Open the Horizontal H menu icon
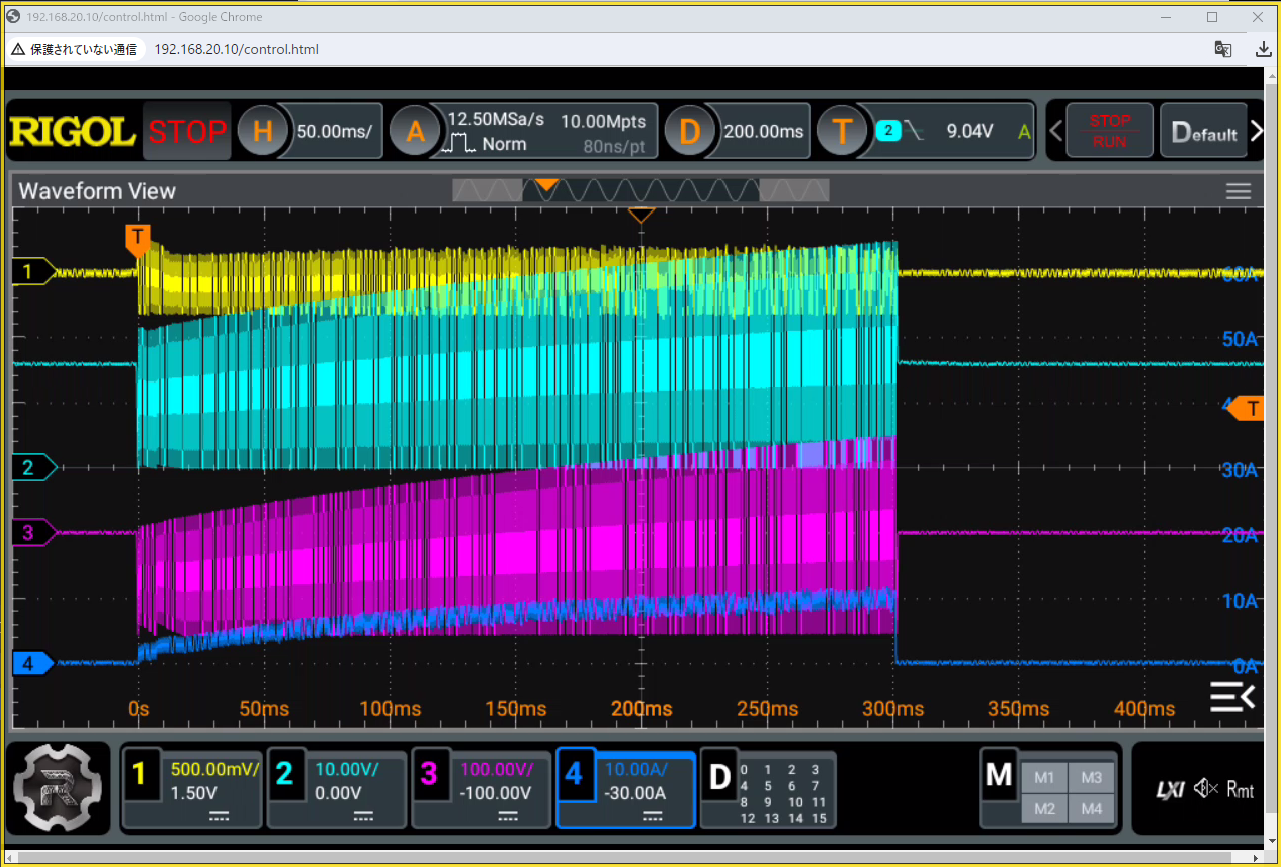This screenshot has height=867, width=1281. tap(262, 131)
